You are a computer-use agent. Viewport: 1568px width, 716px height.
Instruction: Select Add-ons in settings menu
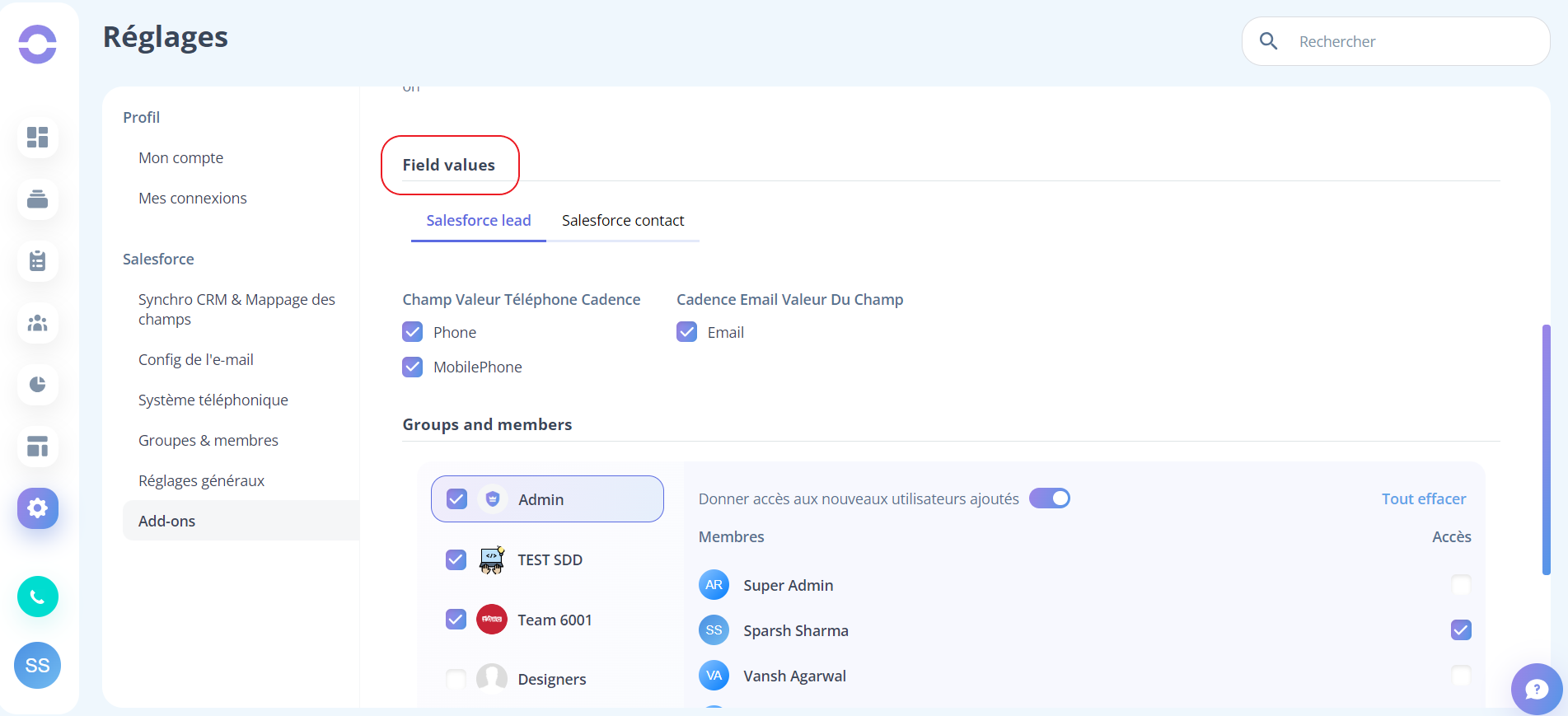[x=241, y=521]
